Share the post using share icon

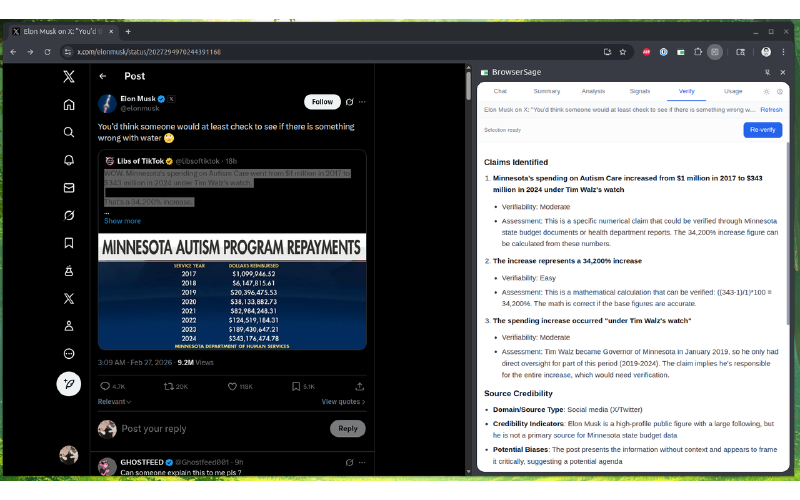pos(361,386)
